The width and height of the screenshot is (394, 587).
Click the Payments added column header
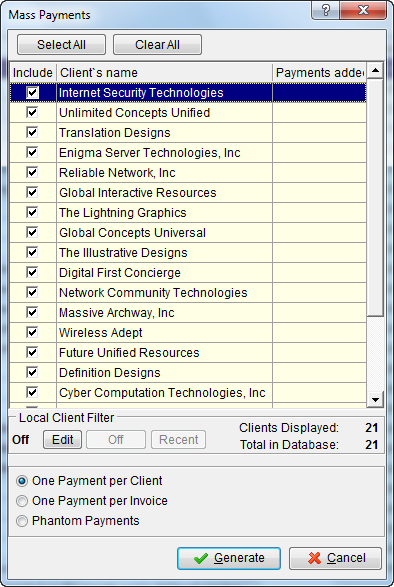point(319,72)
